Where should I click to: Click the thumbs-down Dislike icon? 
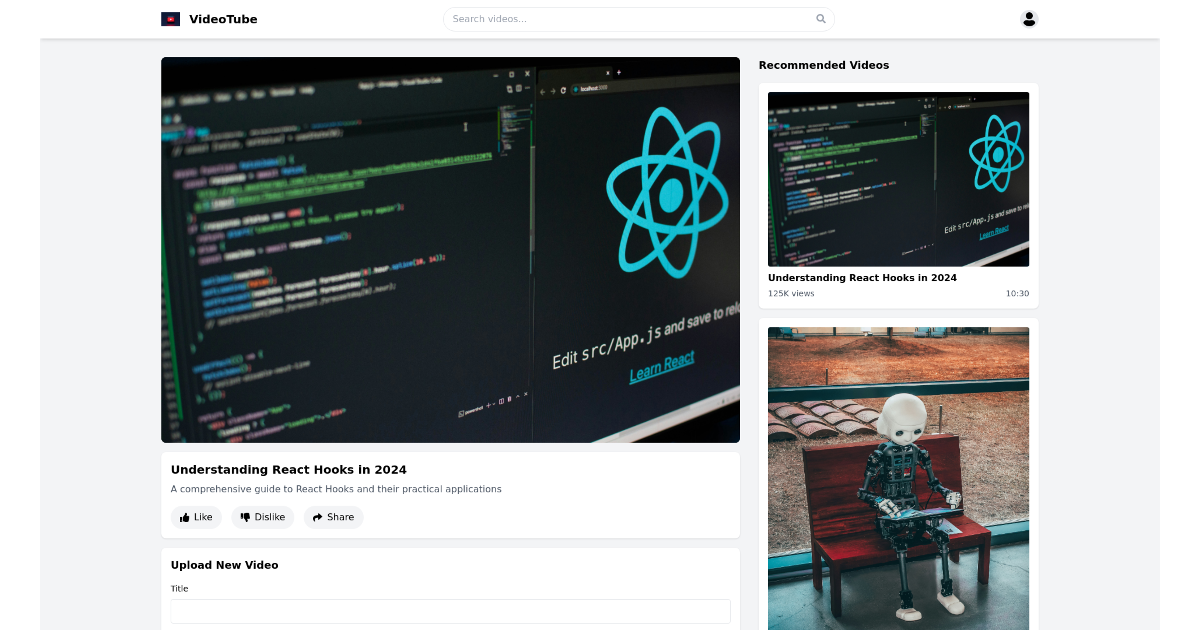point(244,517)
